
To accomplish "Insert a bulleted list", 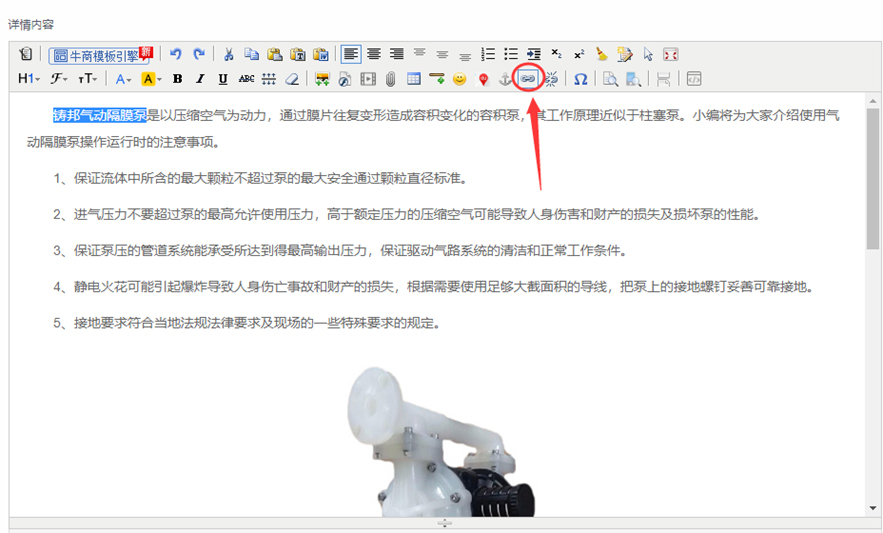I will pos(511,54).
